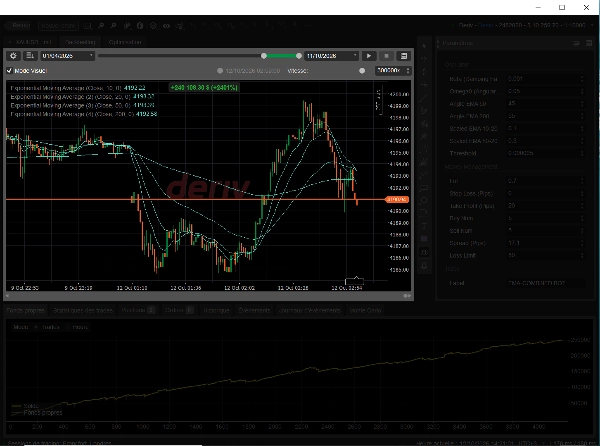This screenshot has width=600, height=446.
Task: Select the Trades mode radio option
Action: [36, 327]
